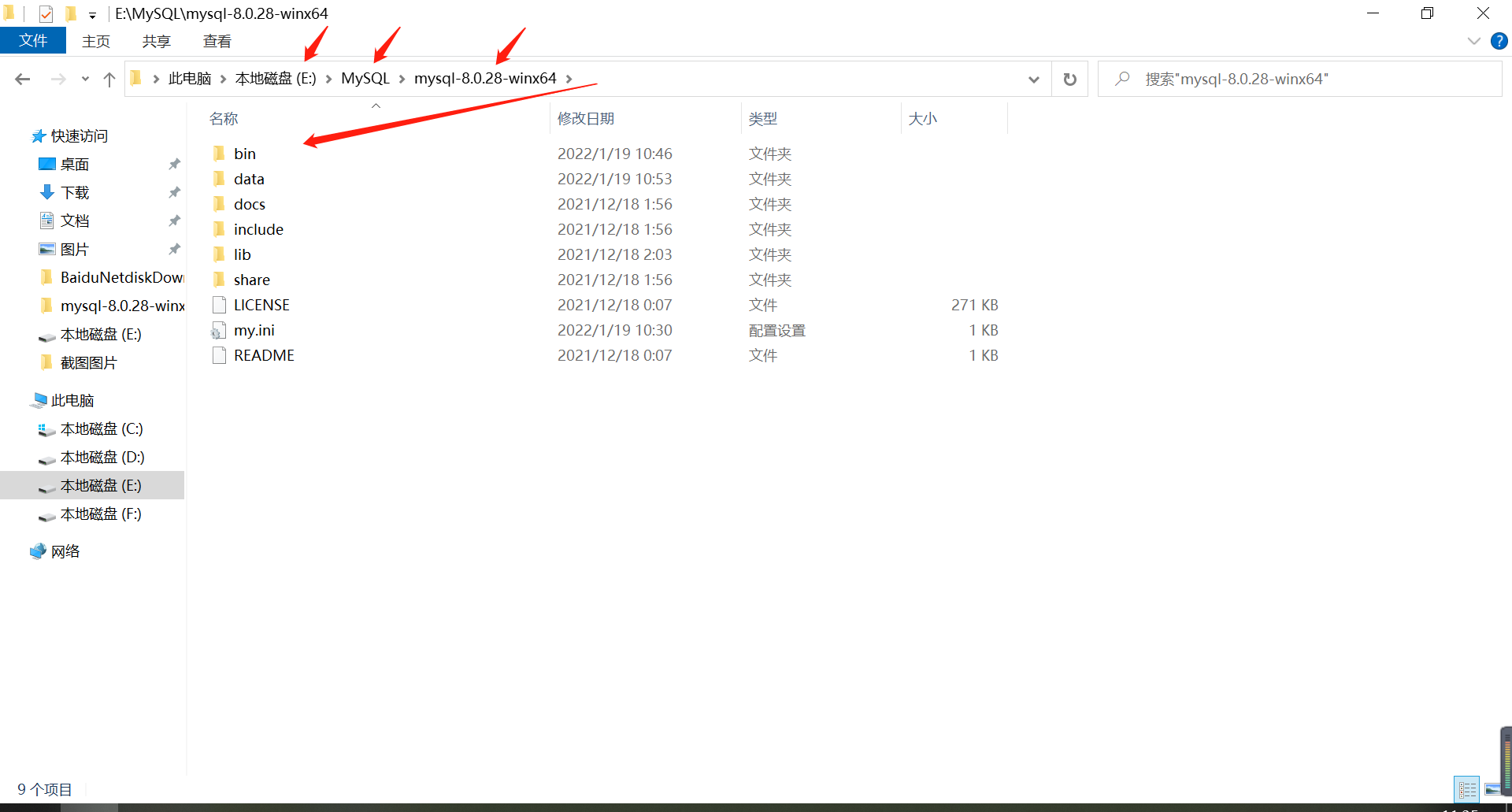Select highlighted 本地磁盘 (E:) under This PC
1512x812 pixels.
[92, 485]
